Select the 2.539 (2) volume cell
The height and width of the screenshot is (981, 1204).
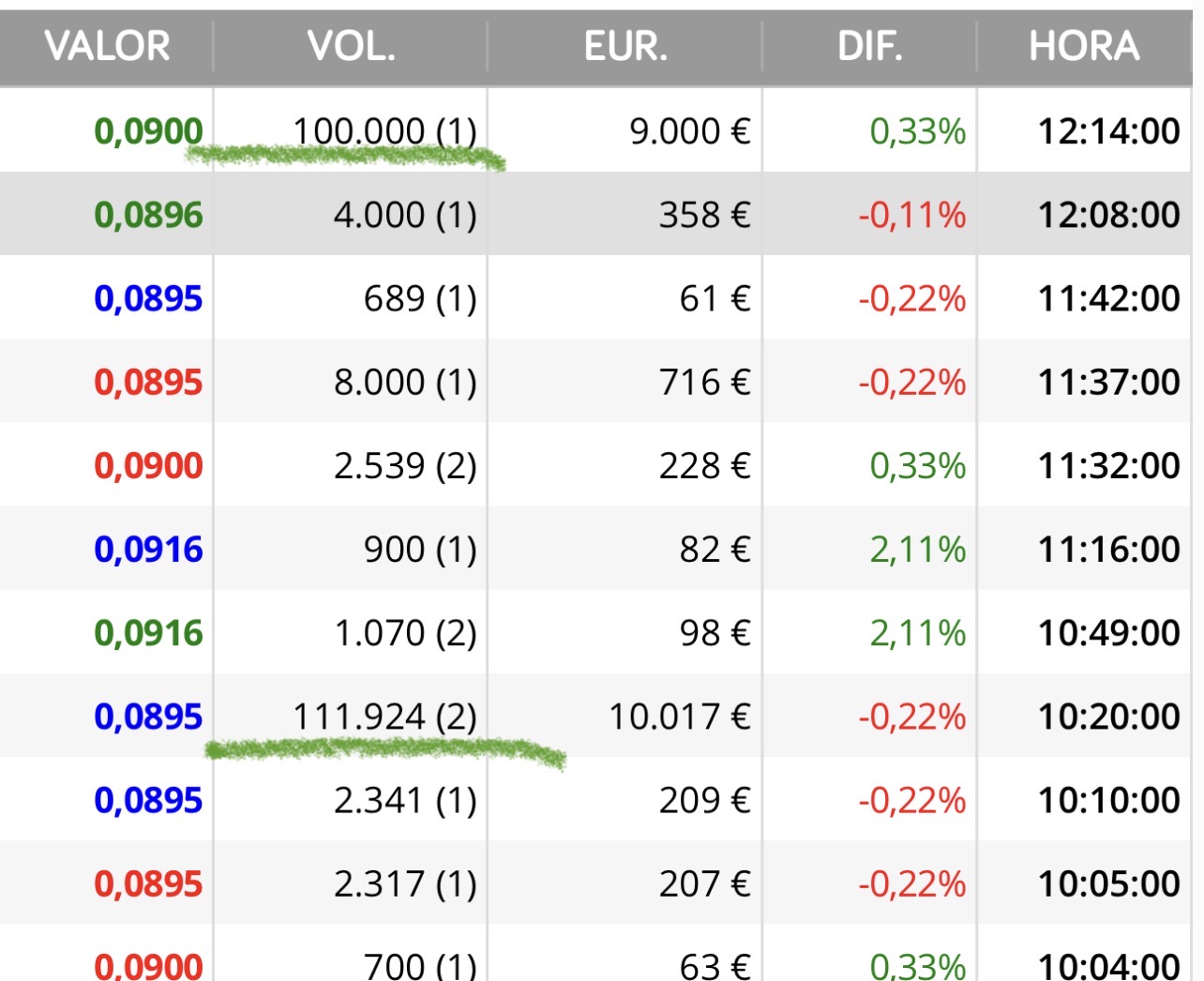pos(405,465)
